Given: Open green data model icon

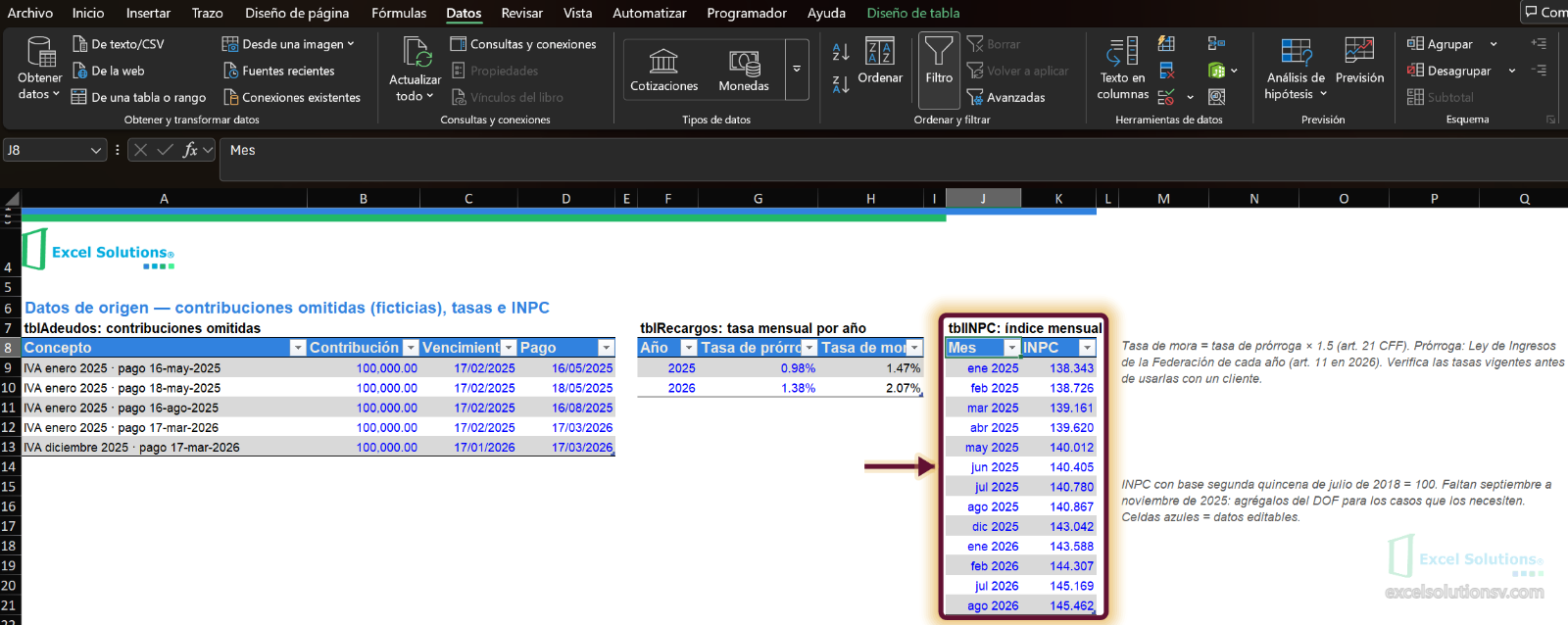Looking at the screenshot, I should pyautogui.click(x=1216, y=71).
